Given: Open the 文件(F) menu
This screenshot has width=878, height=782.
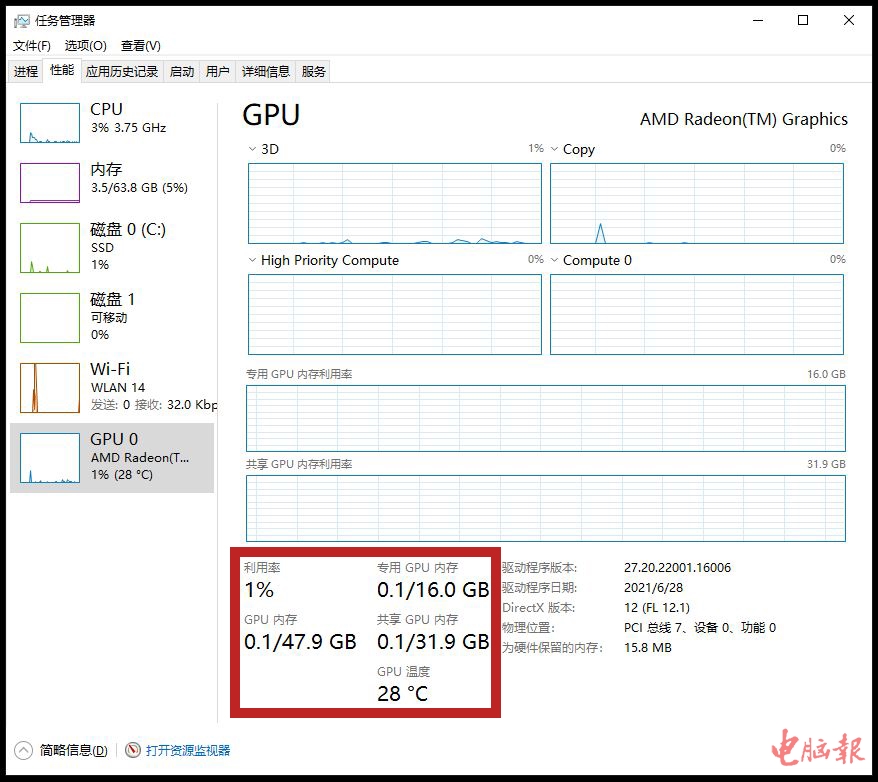Looking at the screenshot, I should coord(32,46).
